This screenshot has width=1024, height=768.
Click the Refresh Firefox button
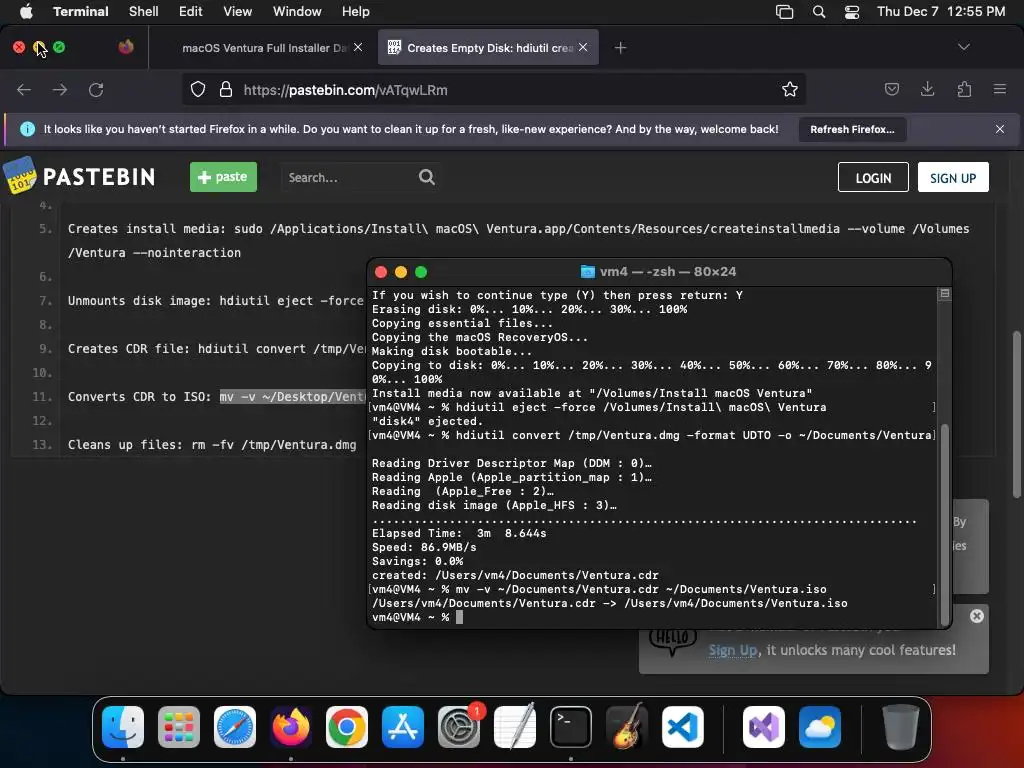(x=852, y=129)
